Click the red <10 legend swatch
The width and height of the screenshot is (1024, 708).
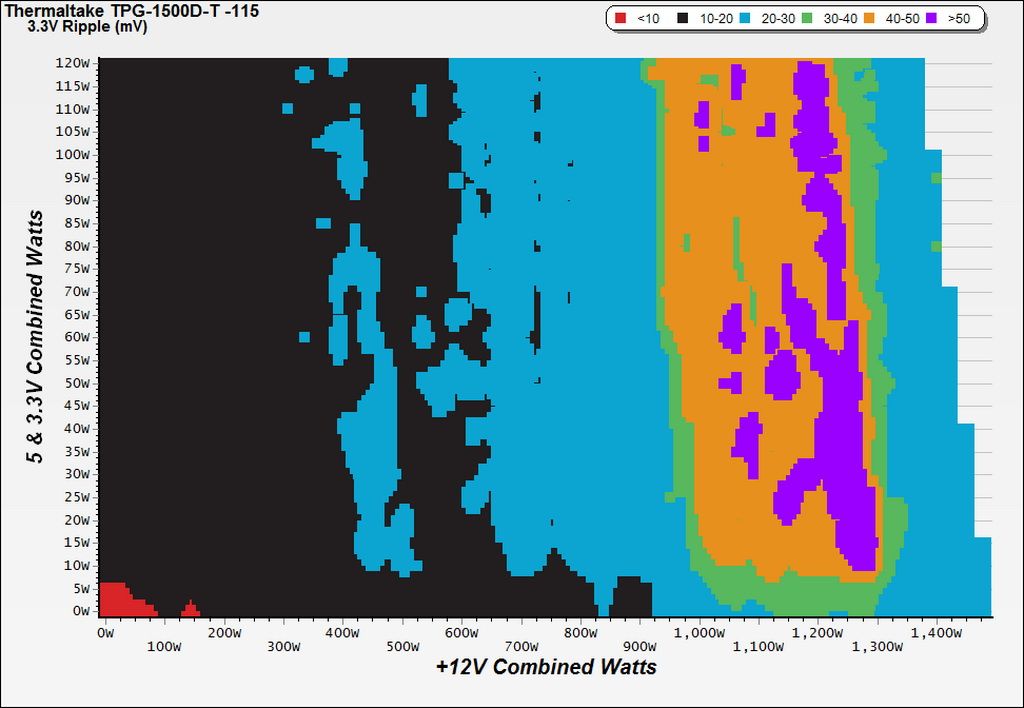pyautogui.click(x=620, y=18)
